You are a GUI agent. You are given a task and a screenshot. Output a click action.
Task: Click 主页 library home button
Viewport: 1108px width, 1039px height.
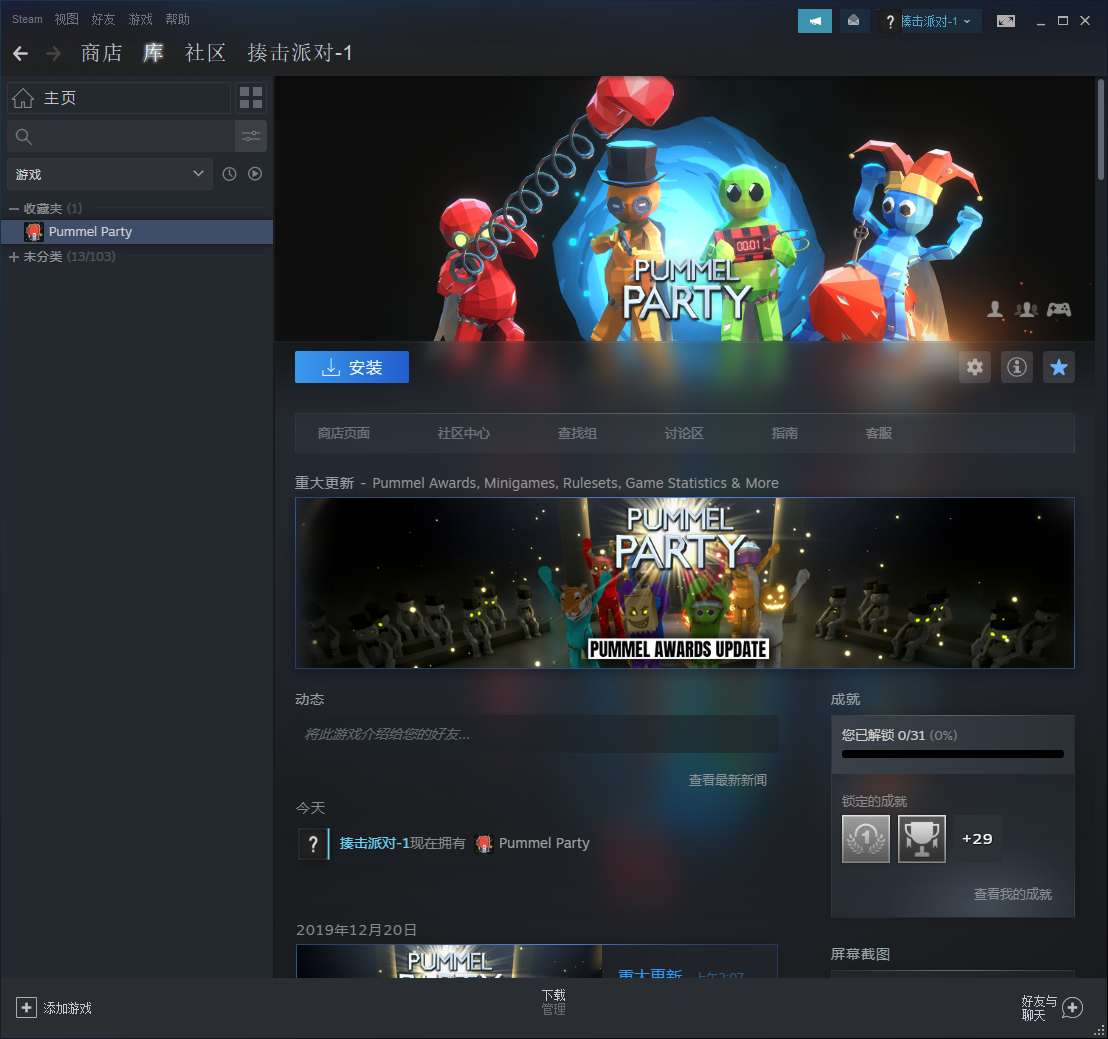coord(119,98)
